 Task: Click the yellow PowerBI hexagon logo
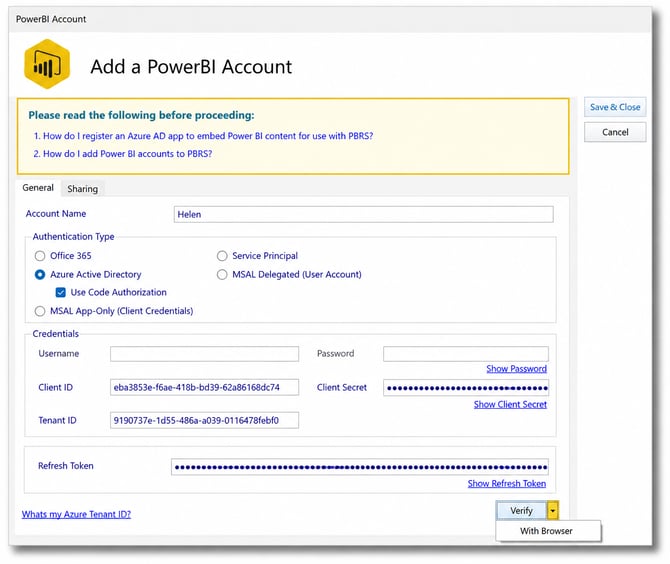[47, 64]
